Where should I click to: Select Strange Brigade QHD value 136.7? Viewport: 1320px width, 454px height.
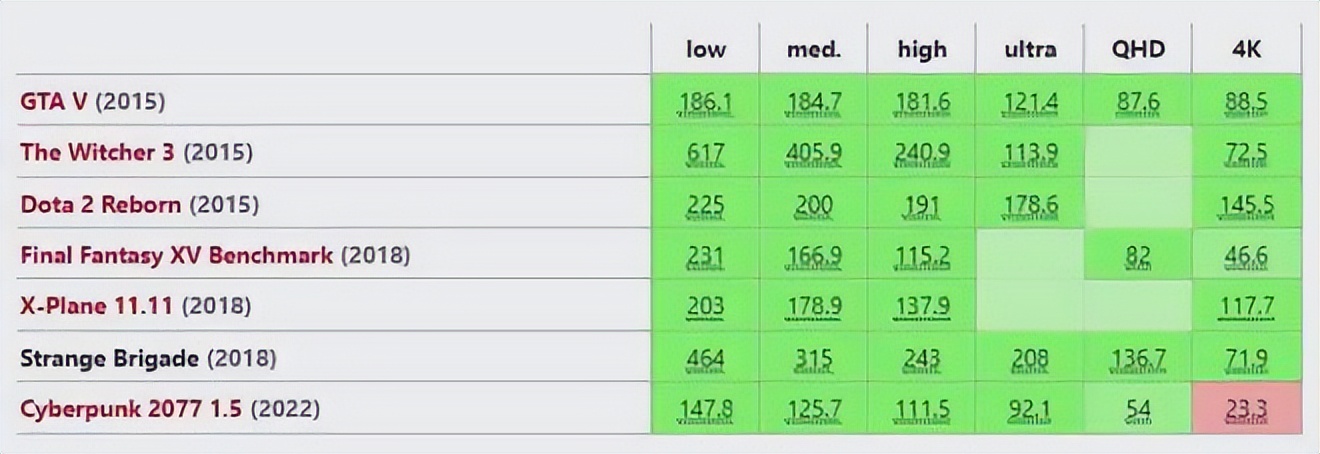pyautogui.click(x=1138, y=358)
